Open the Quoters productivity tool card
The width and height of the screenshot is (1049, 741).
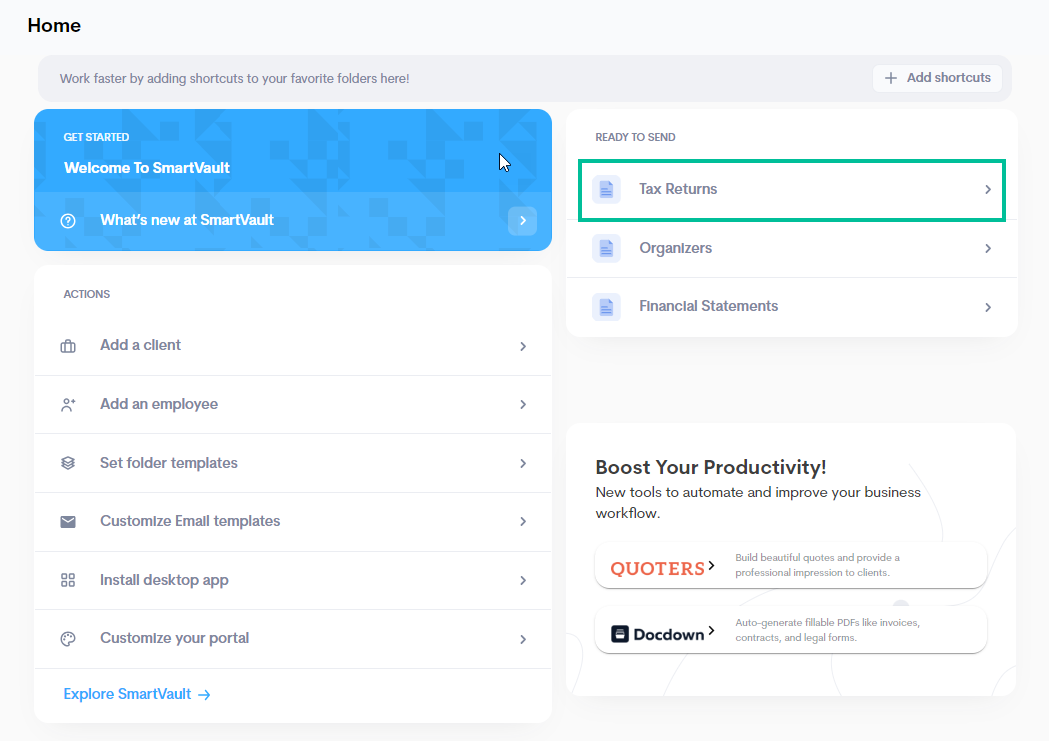790,566
